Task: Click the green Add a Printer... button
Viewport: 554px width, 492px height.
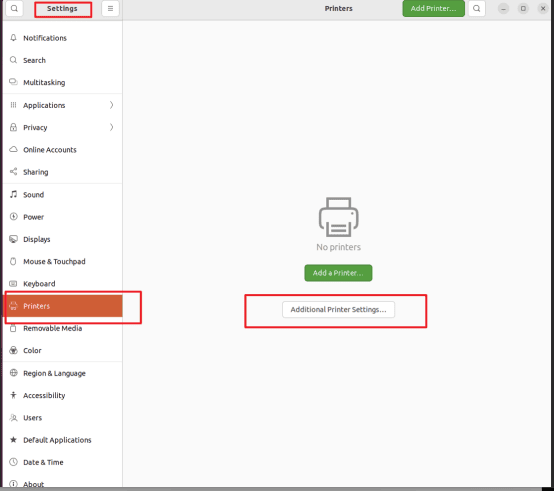Action: click(x=338, y=273)
